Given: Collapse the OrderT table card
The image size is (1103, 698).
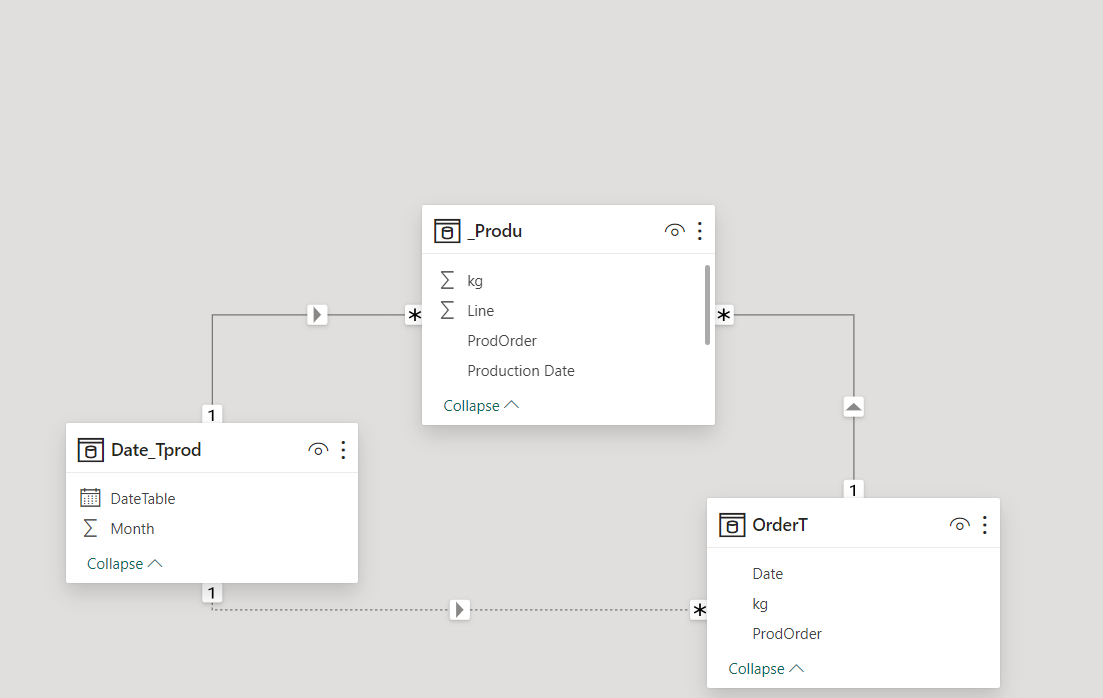Looking at the screenshot, I should (x=766, y=668).
